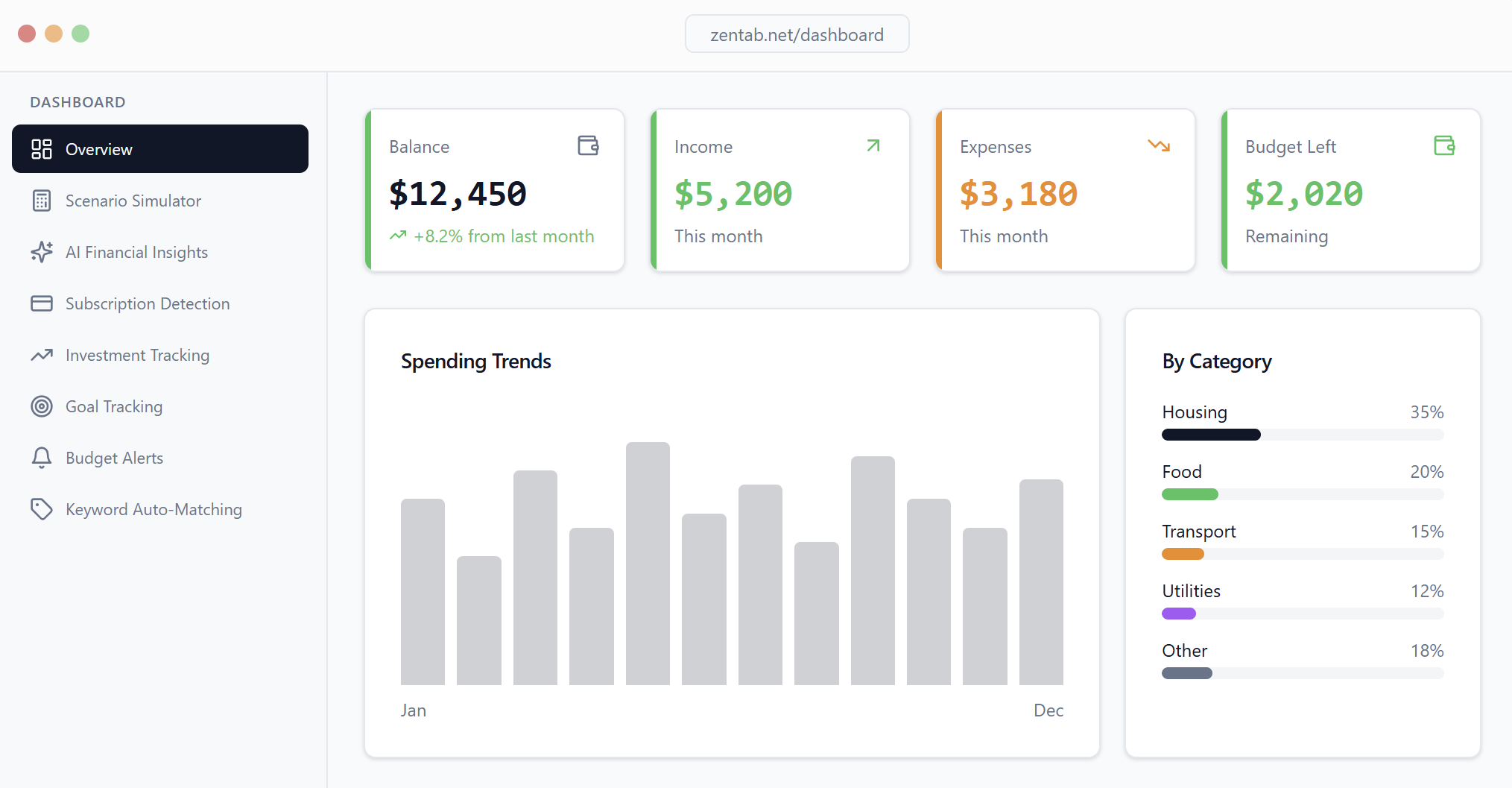This screenshot has width=1512, height=788.
Task: Click the downward trend icon on Expenses card
Action: [1159, 145]
